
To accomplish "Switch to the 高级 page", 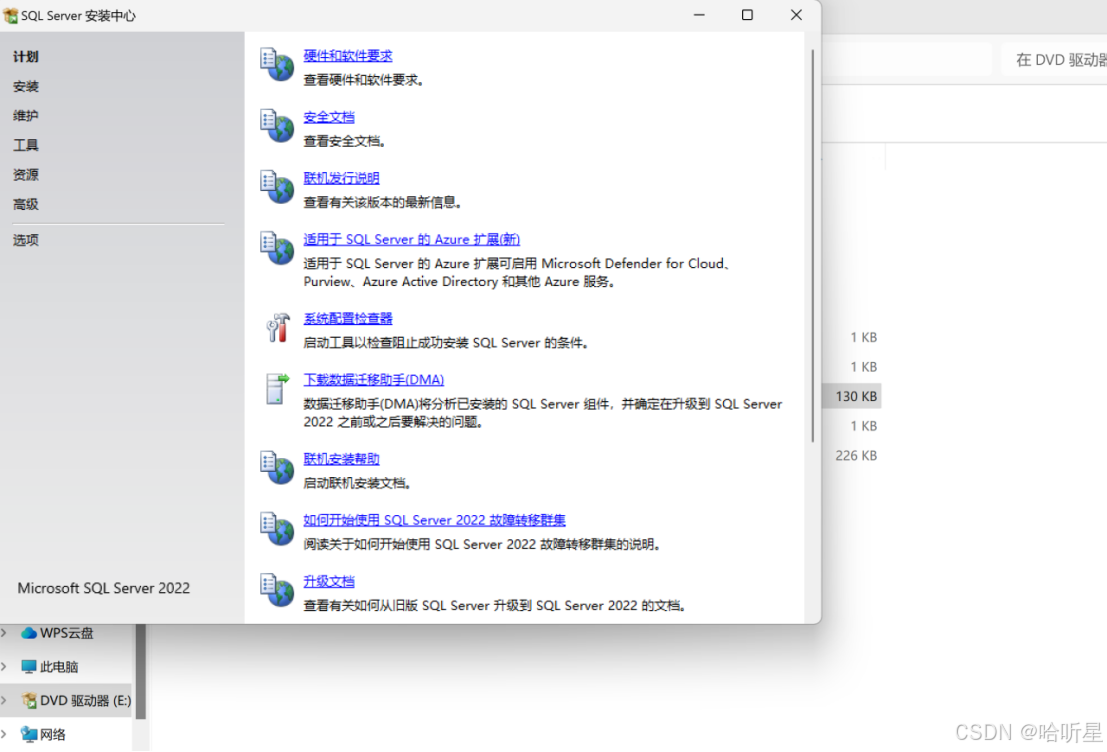I will (x=25, y=205).
